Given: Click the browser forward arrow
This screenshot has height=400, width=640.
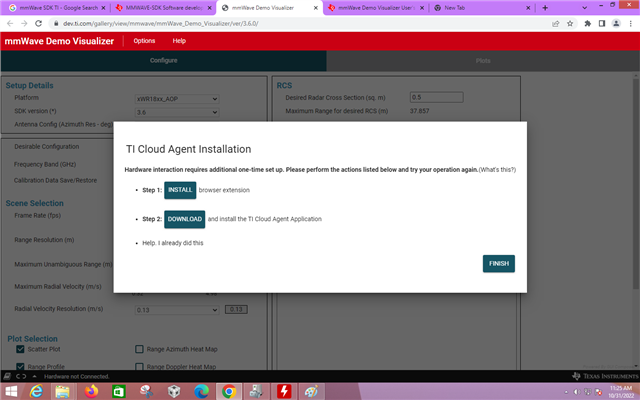Looking at the screenshot, I should pos(24,24).
